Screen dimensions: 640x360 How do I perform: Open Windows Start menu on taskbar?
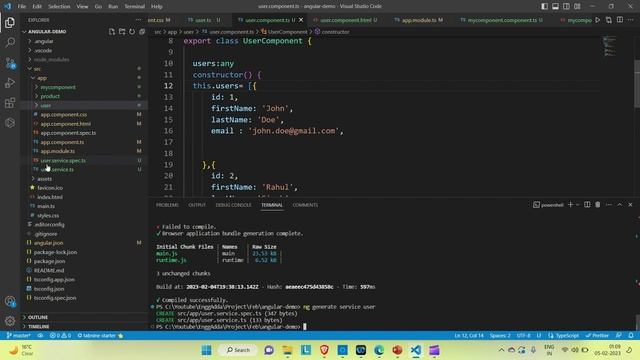[207, 350]
